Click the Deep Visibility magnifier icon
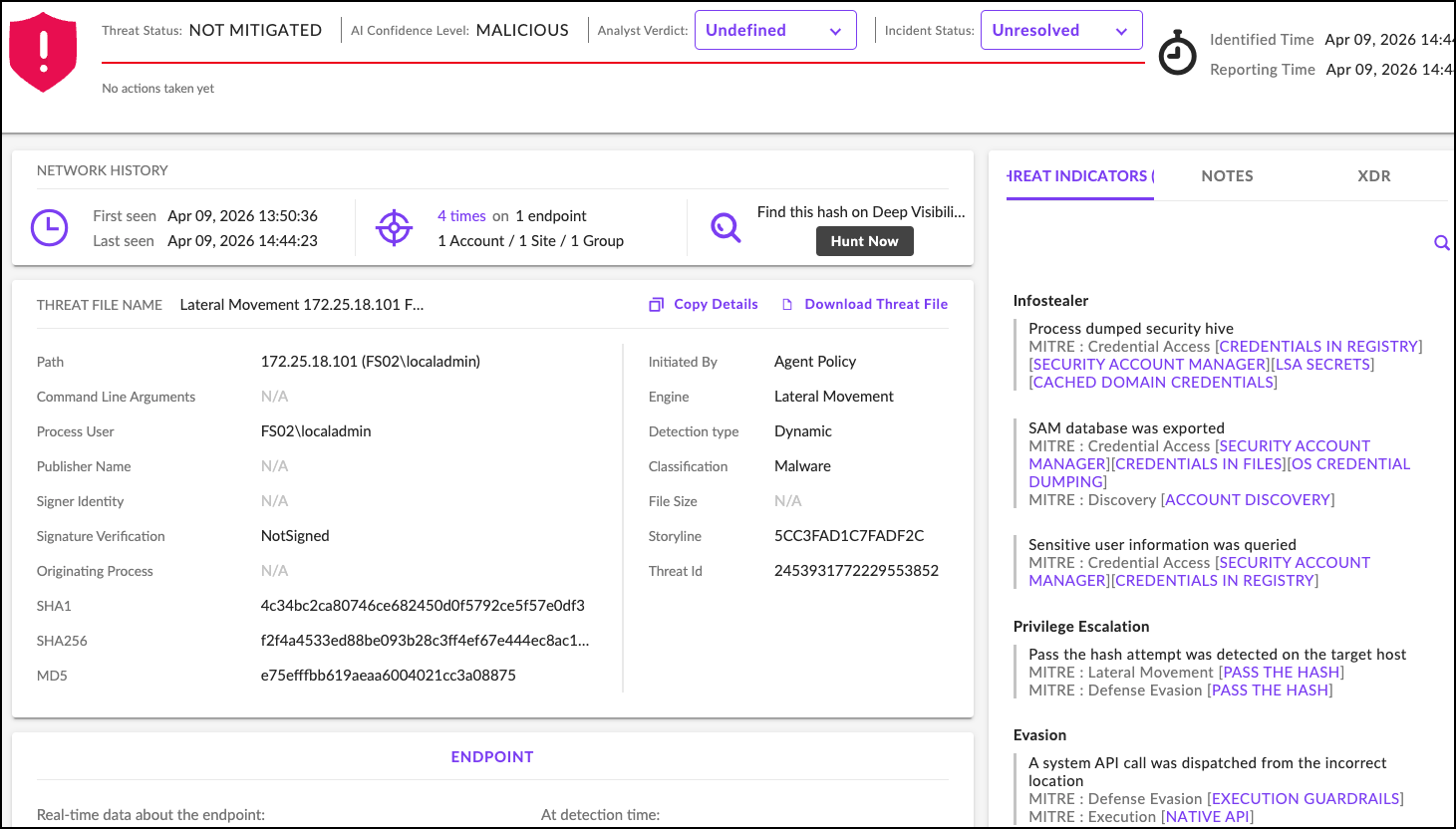Screen dimensions: 1456x829 point(726,227)
